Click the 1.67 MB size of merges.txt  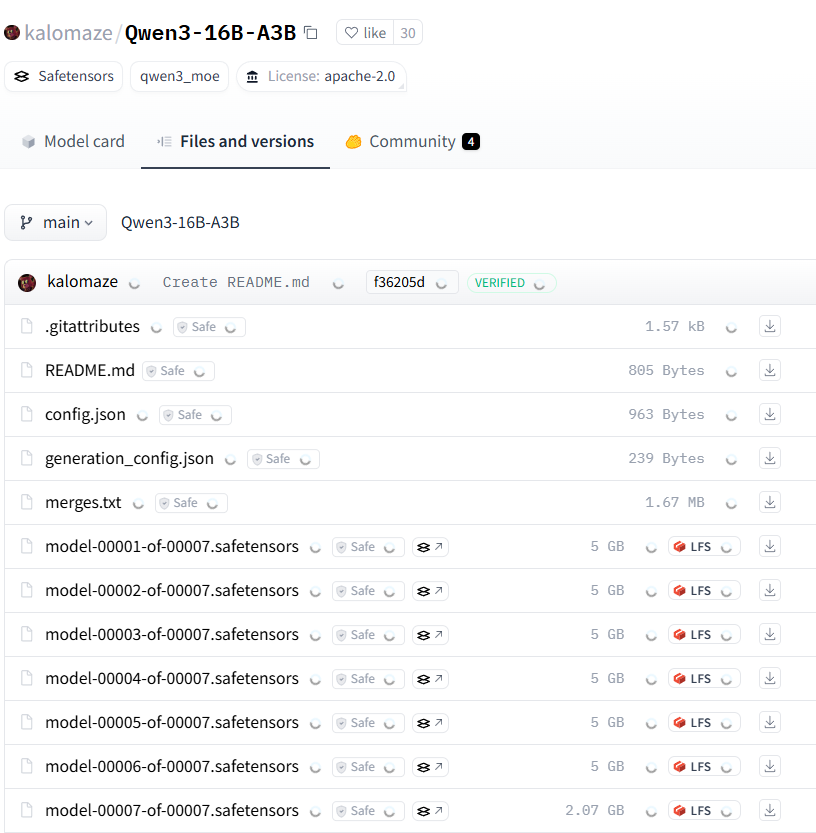[x=675, y=503]
